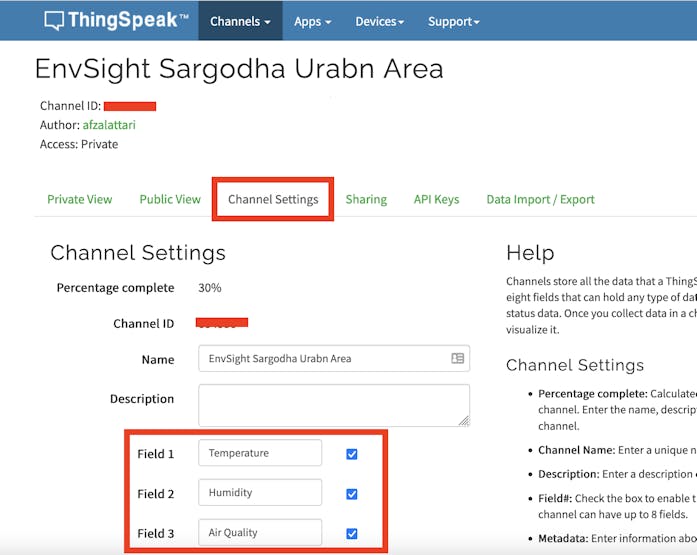Grab the Description box resize handle
The width and height of the screenshot is (697, 555).
point(464,421)
